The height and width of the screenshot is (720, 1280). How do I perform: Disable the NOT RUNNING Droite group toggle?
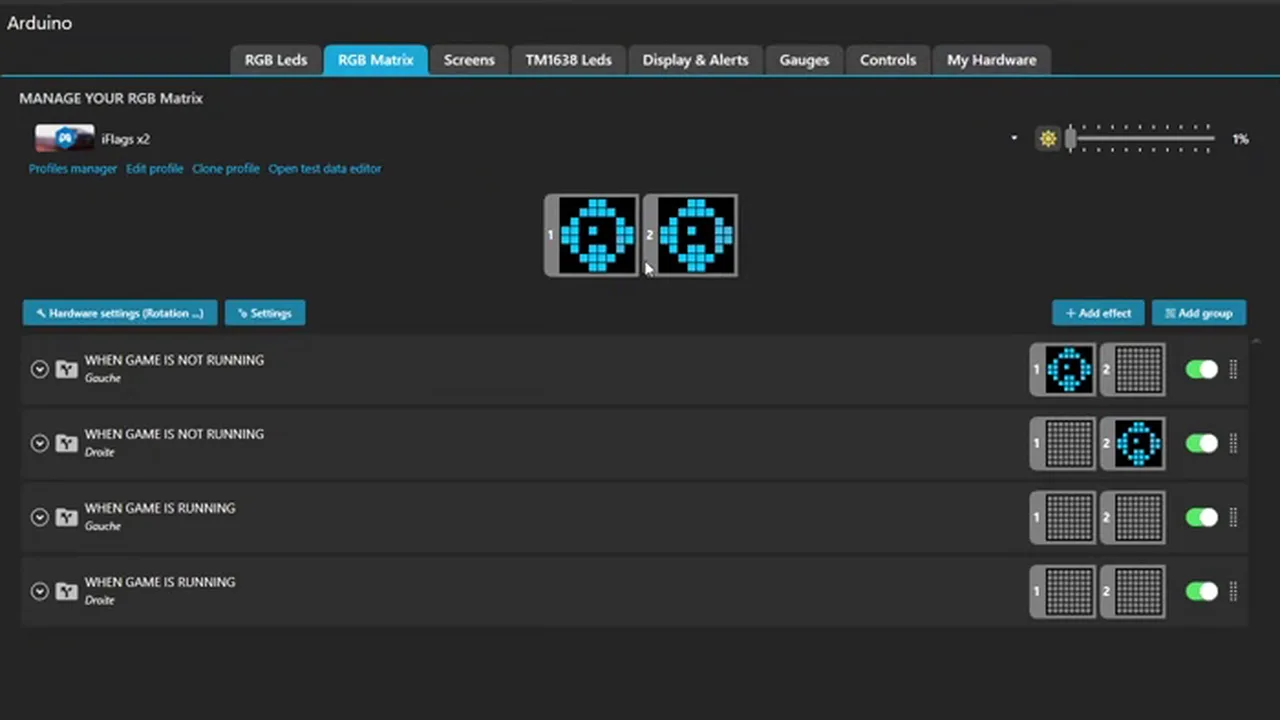click(x=1202, y=443)
